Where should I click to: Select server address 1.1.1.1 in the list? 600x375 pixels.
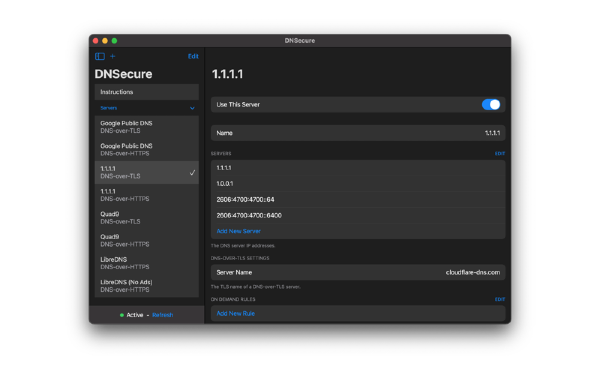[358, 168]
